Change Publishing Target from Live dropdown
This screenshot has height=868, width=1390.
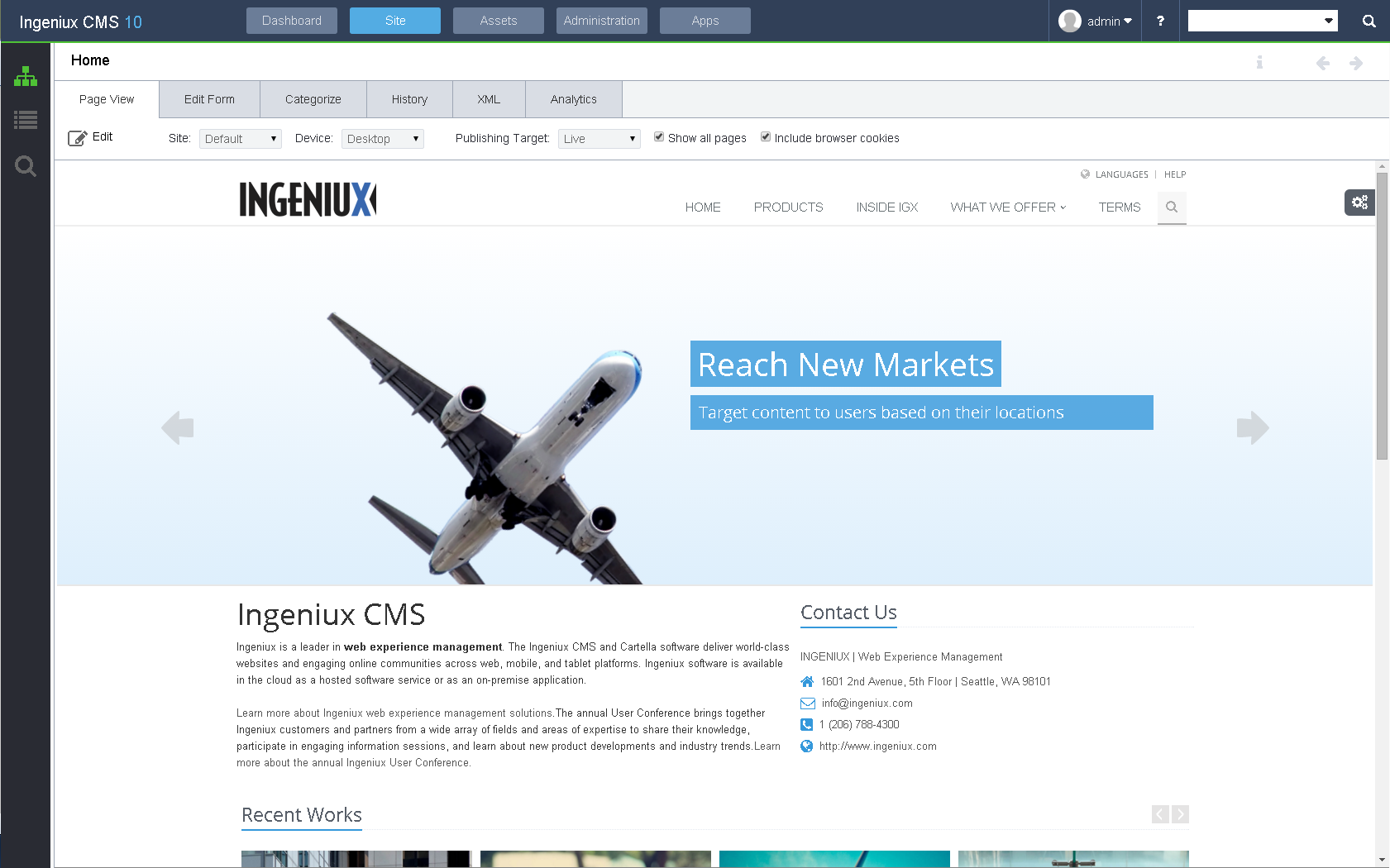click(599, 138)
